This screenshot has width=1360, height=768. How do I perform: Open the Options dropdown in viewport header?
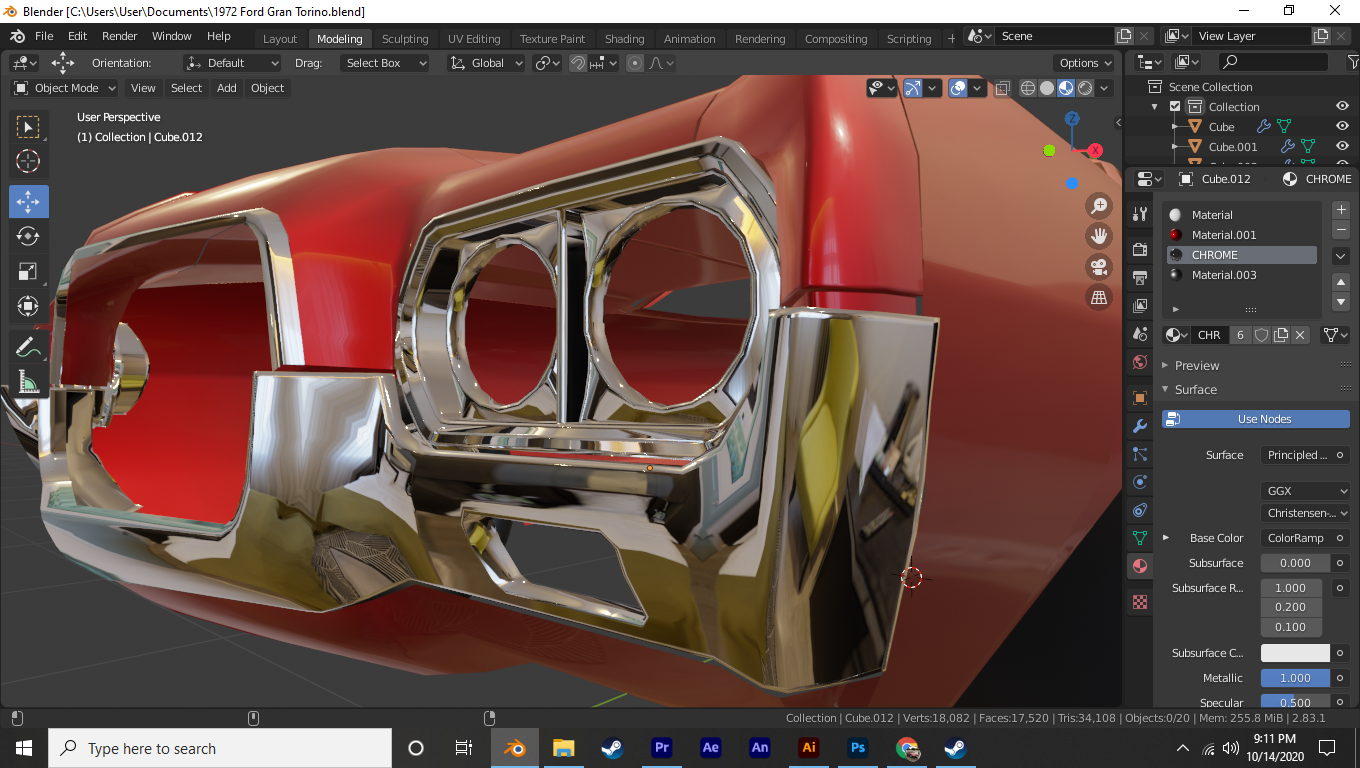click(1086, 63)
